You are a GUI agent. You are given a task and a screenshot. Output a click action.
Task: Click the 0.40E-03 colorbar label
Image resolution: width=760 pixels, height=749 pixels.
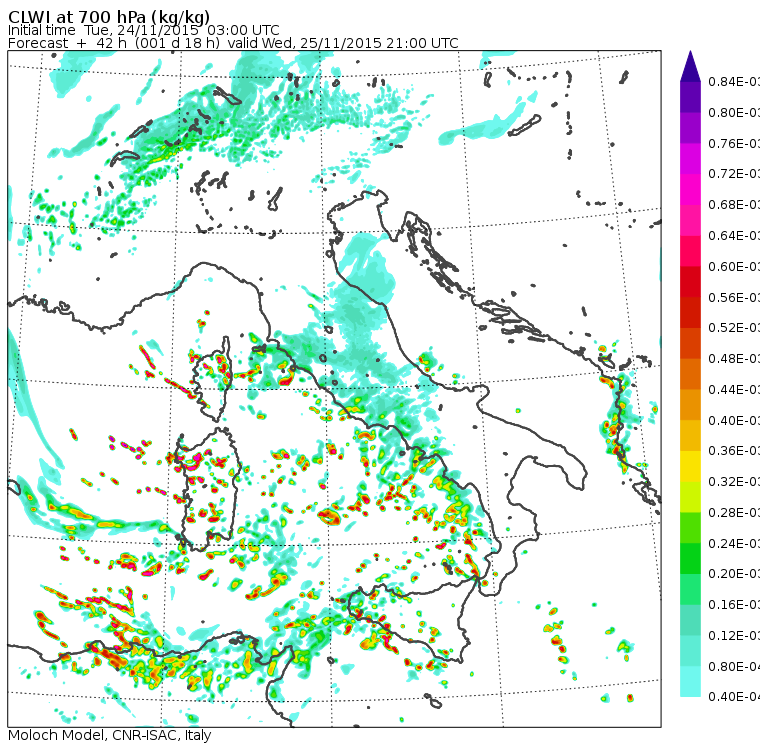click(x=733, y=420)
